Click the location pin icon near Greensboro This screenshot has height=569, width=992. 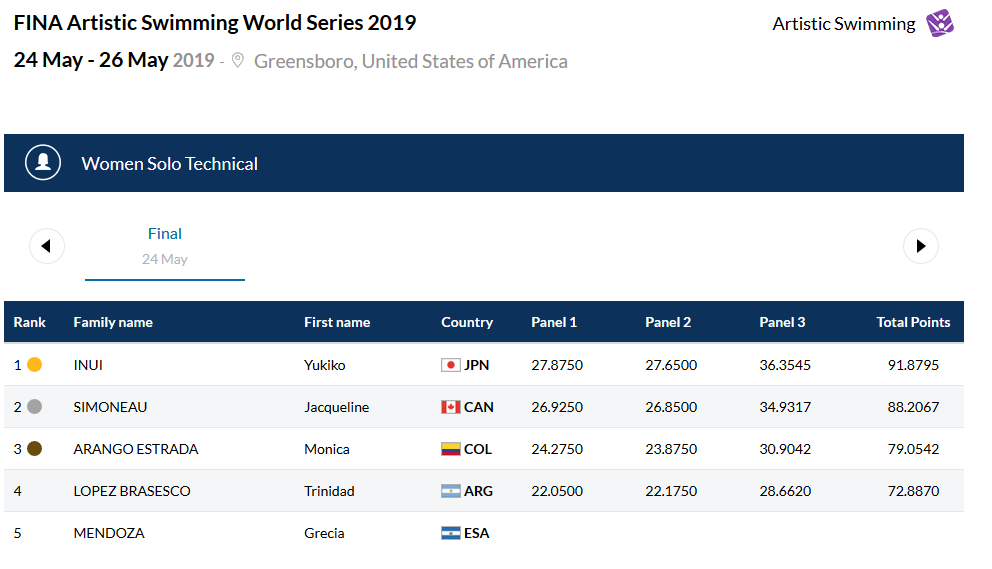click(x=237, y=61)
